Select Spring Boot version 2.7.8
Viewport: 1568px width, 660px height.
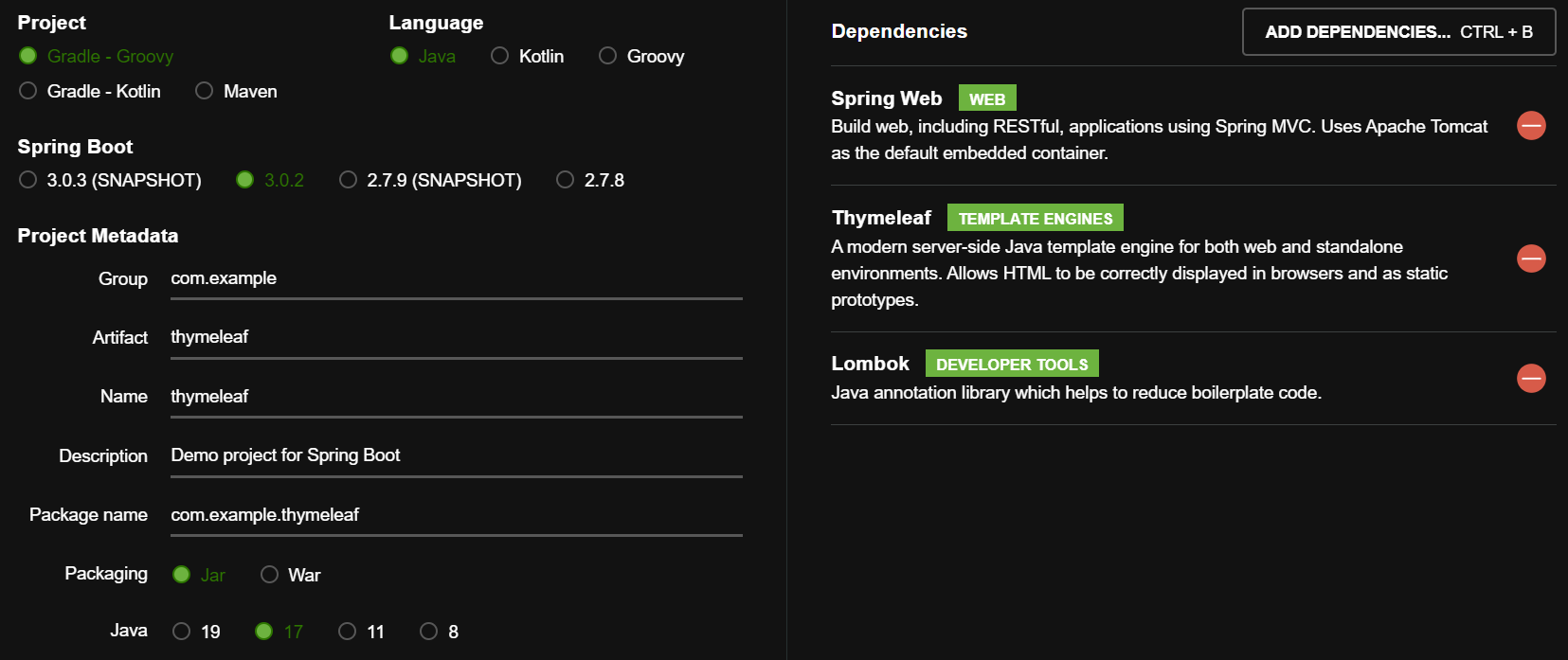coord(590,180)
